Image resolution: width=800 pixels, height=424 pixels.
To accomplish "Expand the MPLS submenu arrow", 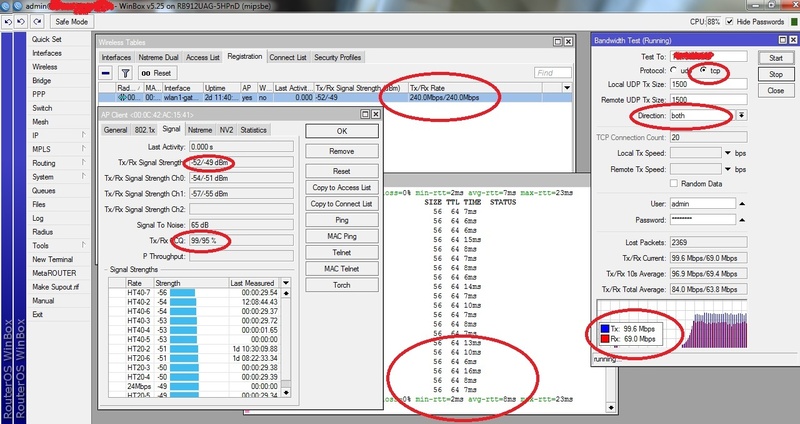I will [83, 149].
